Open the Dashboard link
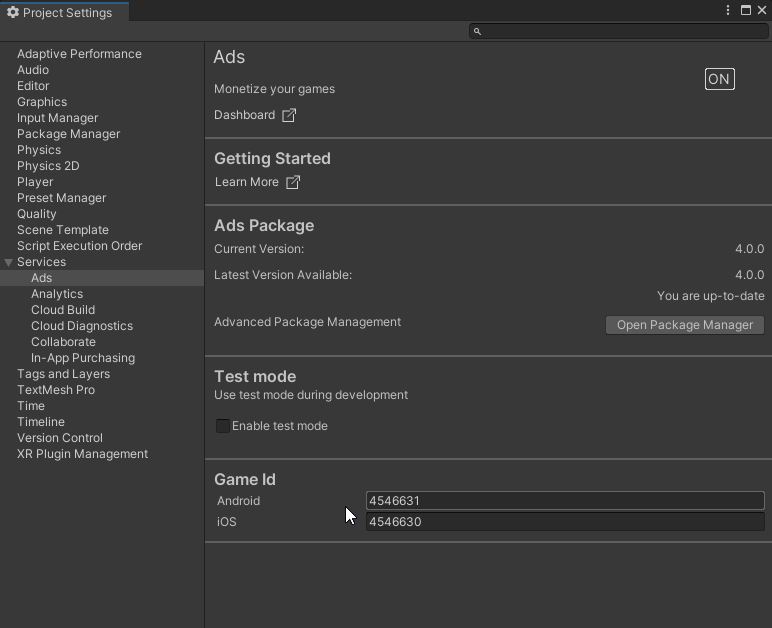Image resolution: width=772 pixels, height=628 pixels. tap(245, 115)
